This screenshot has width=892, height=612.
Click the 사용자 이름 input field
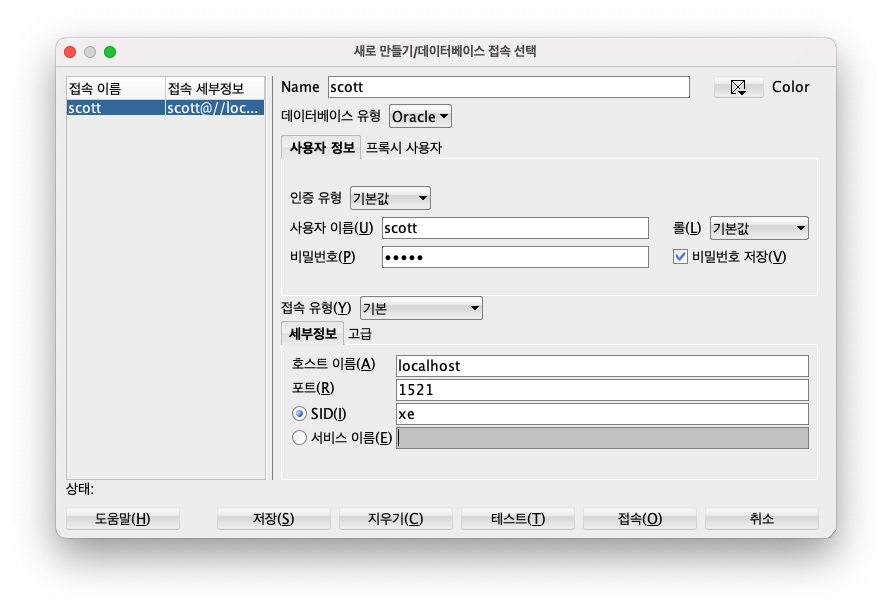pyautogui.click(x=515, y=228)
